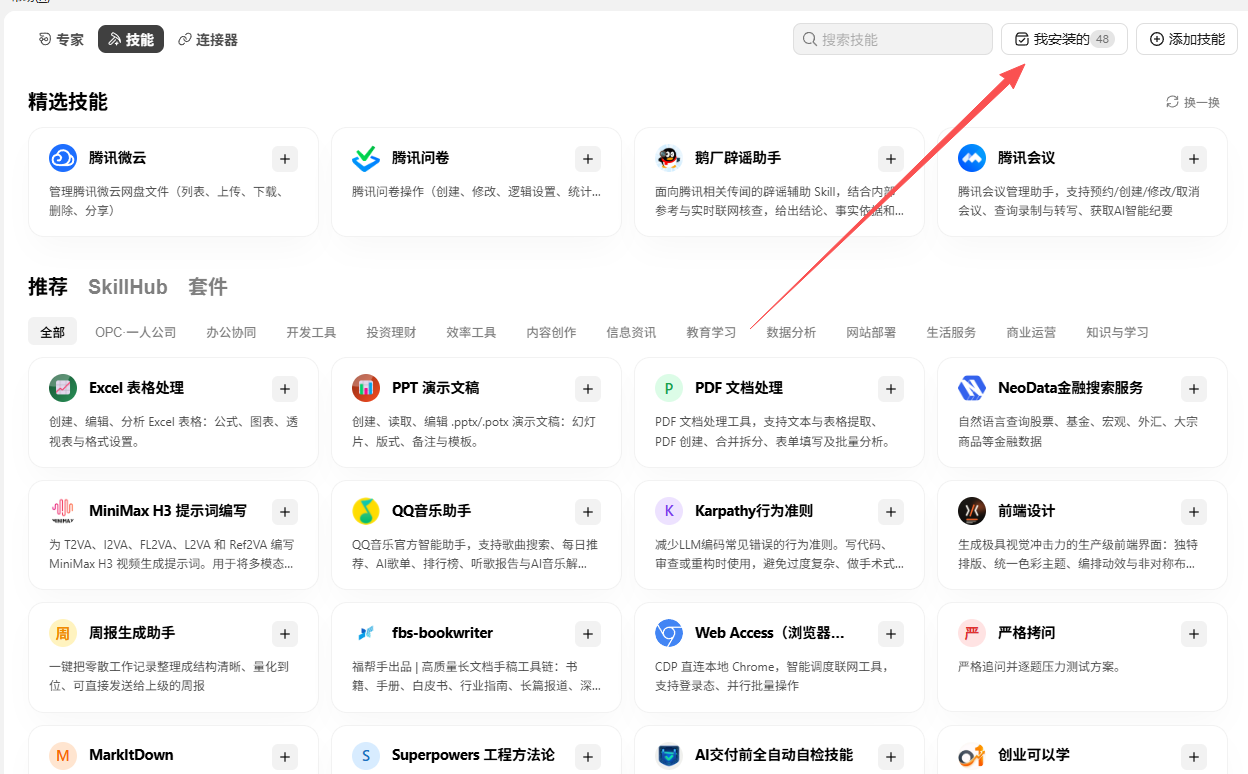The width and height of the screenshot is (1248, 774).
Task: Filter by 知识与学习 category
Action: (x=1117, y=332)
